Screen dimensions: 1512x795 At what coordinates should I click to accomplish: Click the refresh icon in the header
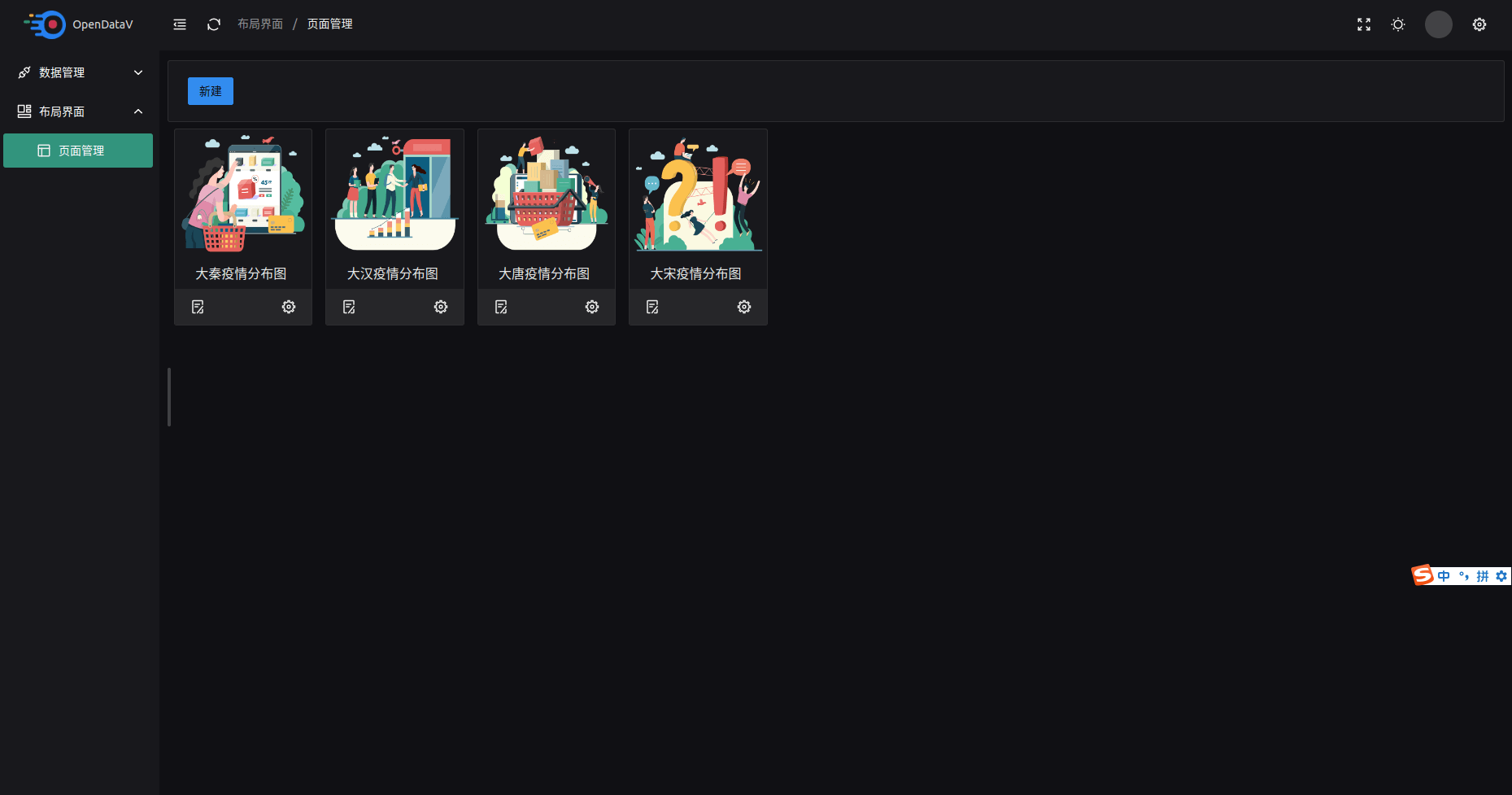tap(214, 24)
